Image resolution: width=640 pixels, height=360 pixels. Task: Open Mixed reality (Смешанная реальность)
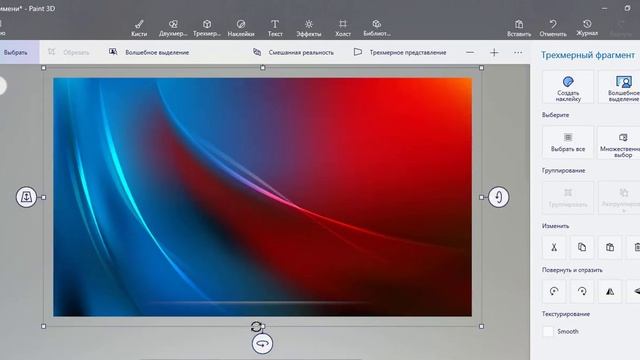tap(293, 52)
